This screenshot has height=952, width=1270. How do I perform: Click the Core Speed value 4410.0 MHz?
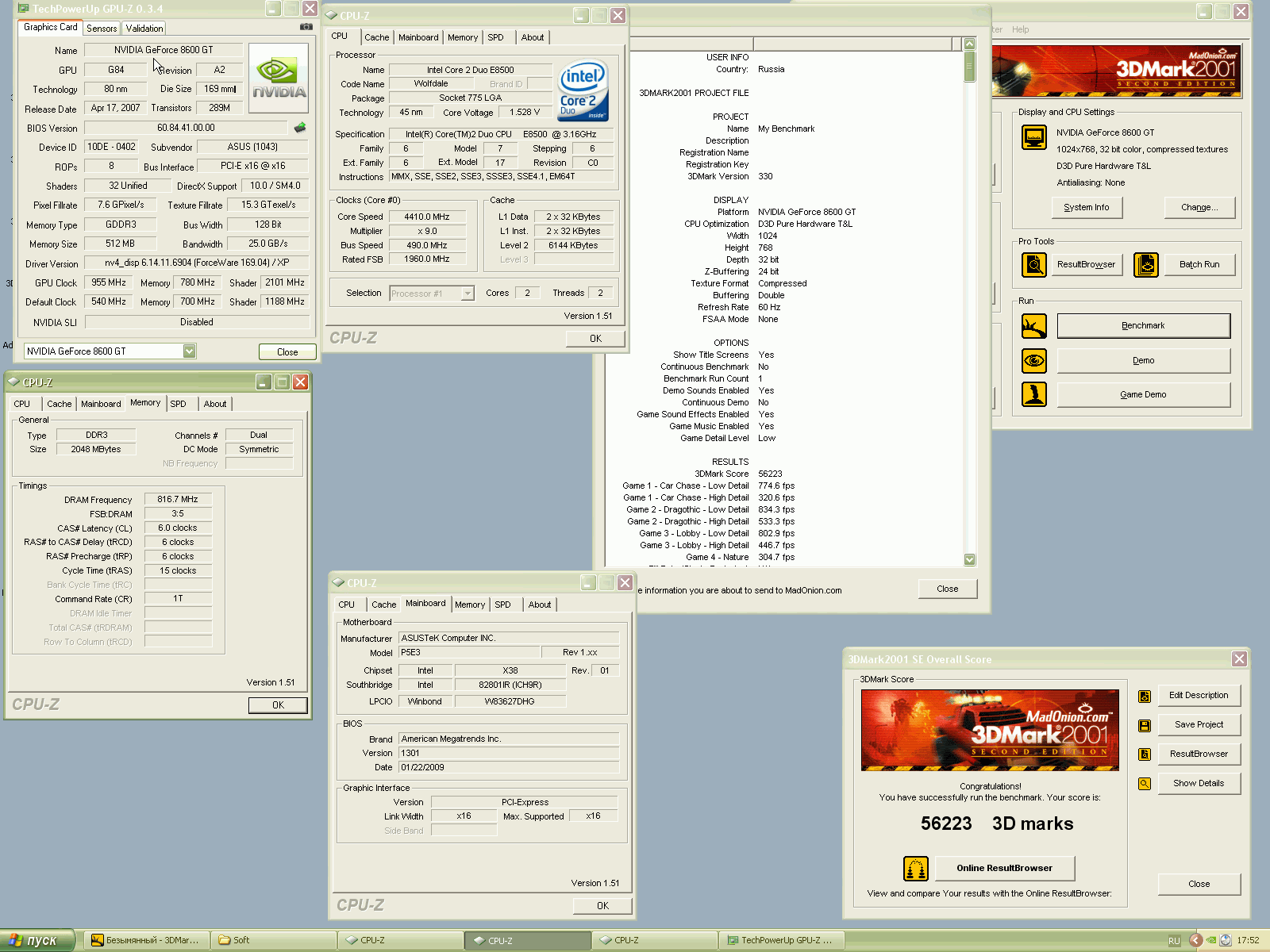[426, 217]
